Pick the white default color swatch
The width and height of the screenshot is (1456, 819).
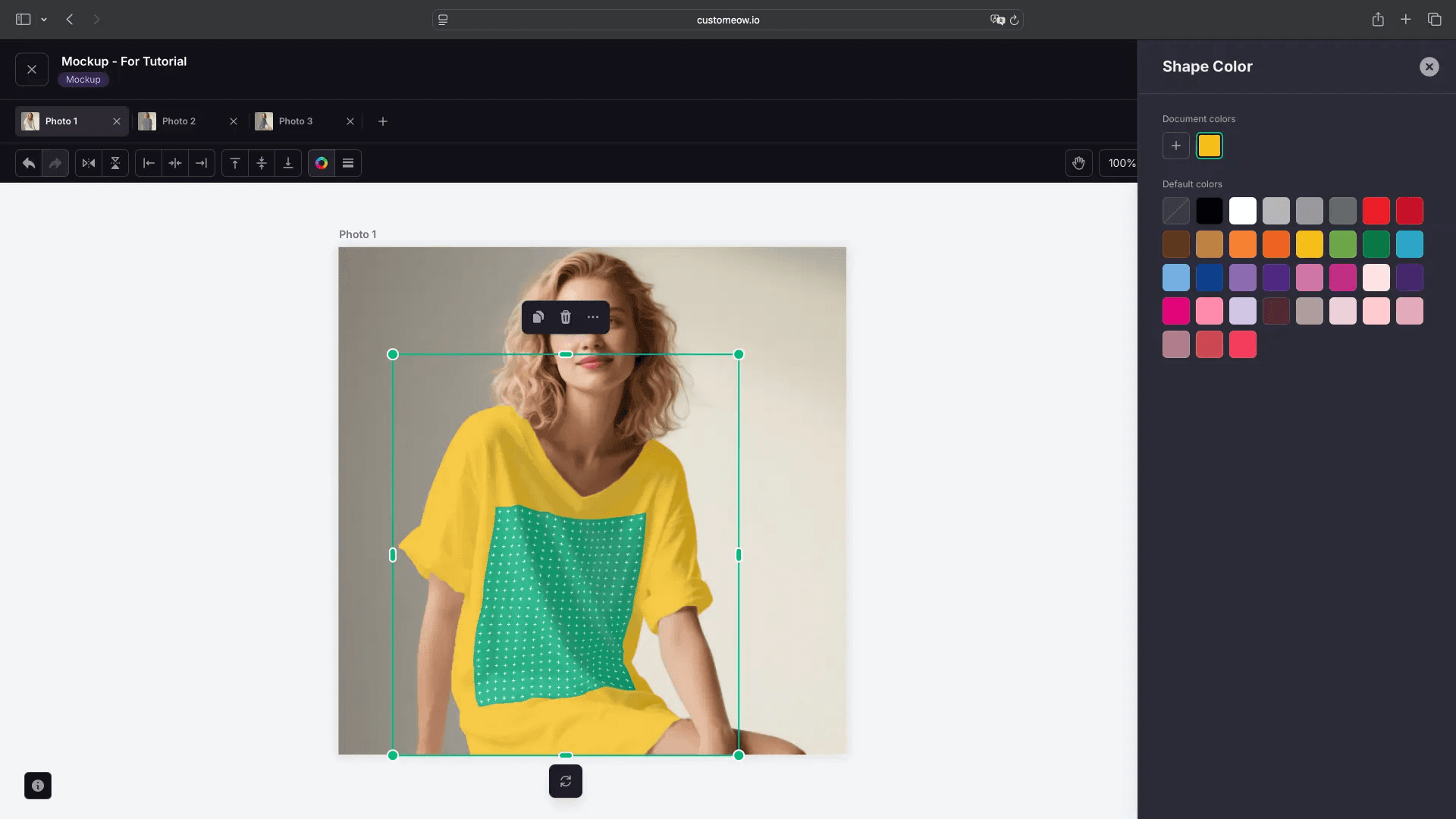pyautogui.click(x=1242, y=211)
